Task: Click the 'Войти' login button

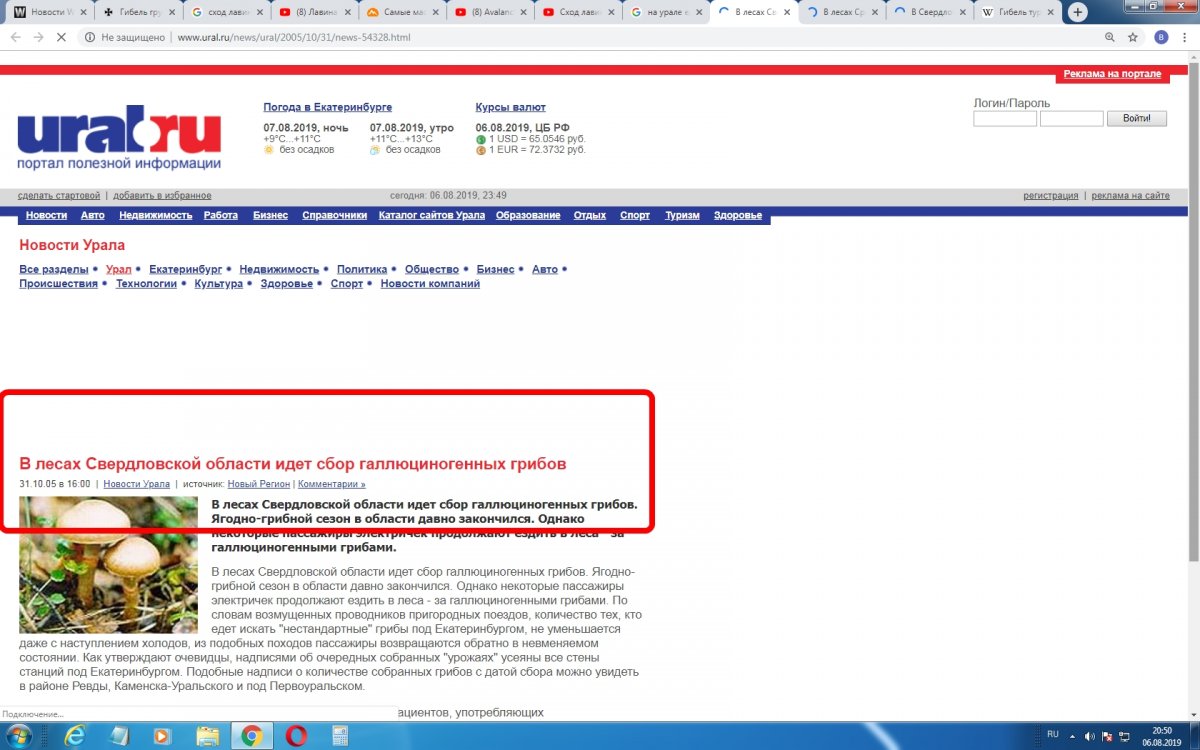Action: coord(1137,118)
